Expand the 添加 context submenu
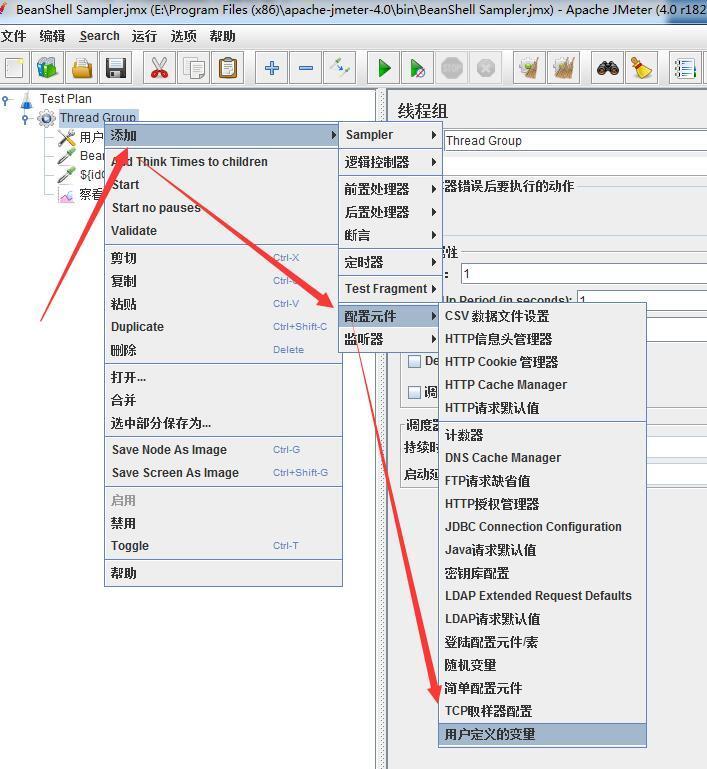This screenshot has height=769, width=707. [222, 135]
